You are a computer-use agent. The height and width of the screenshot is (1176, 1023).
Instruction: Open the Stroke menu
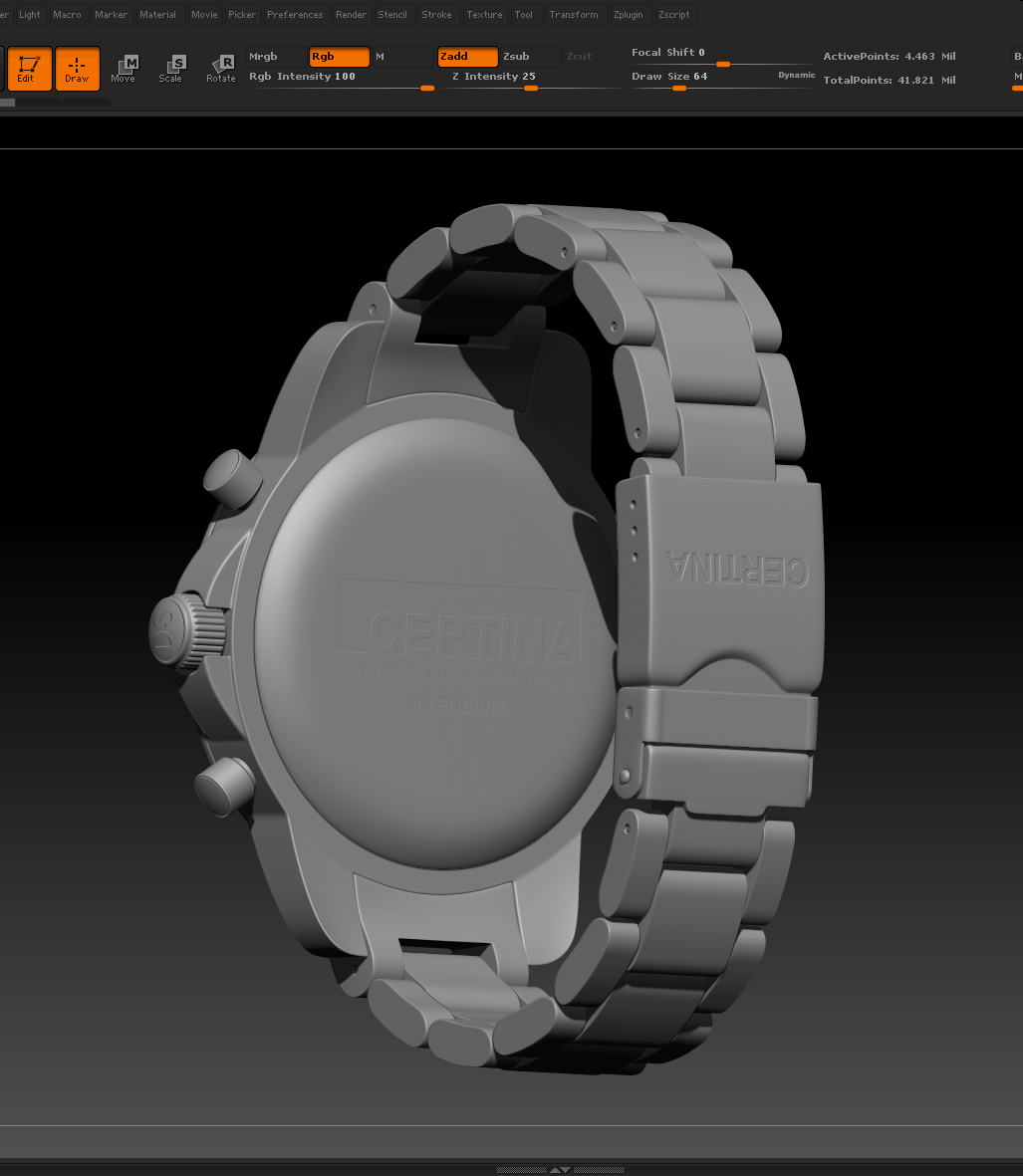click(436, 14)
